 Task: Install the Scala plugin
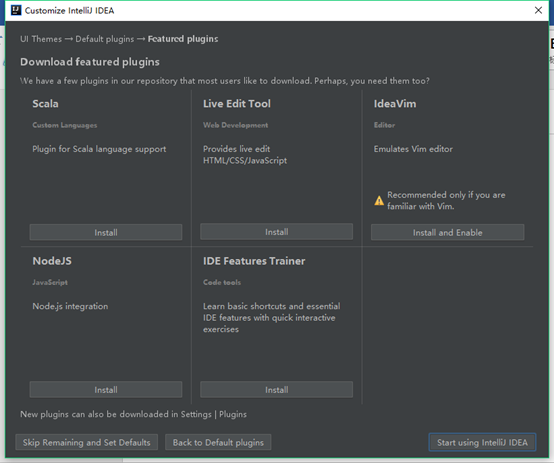106,232
